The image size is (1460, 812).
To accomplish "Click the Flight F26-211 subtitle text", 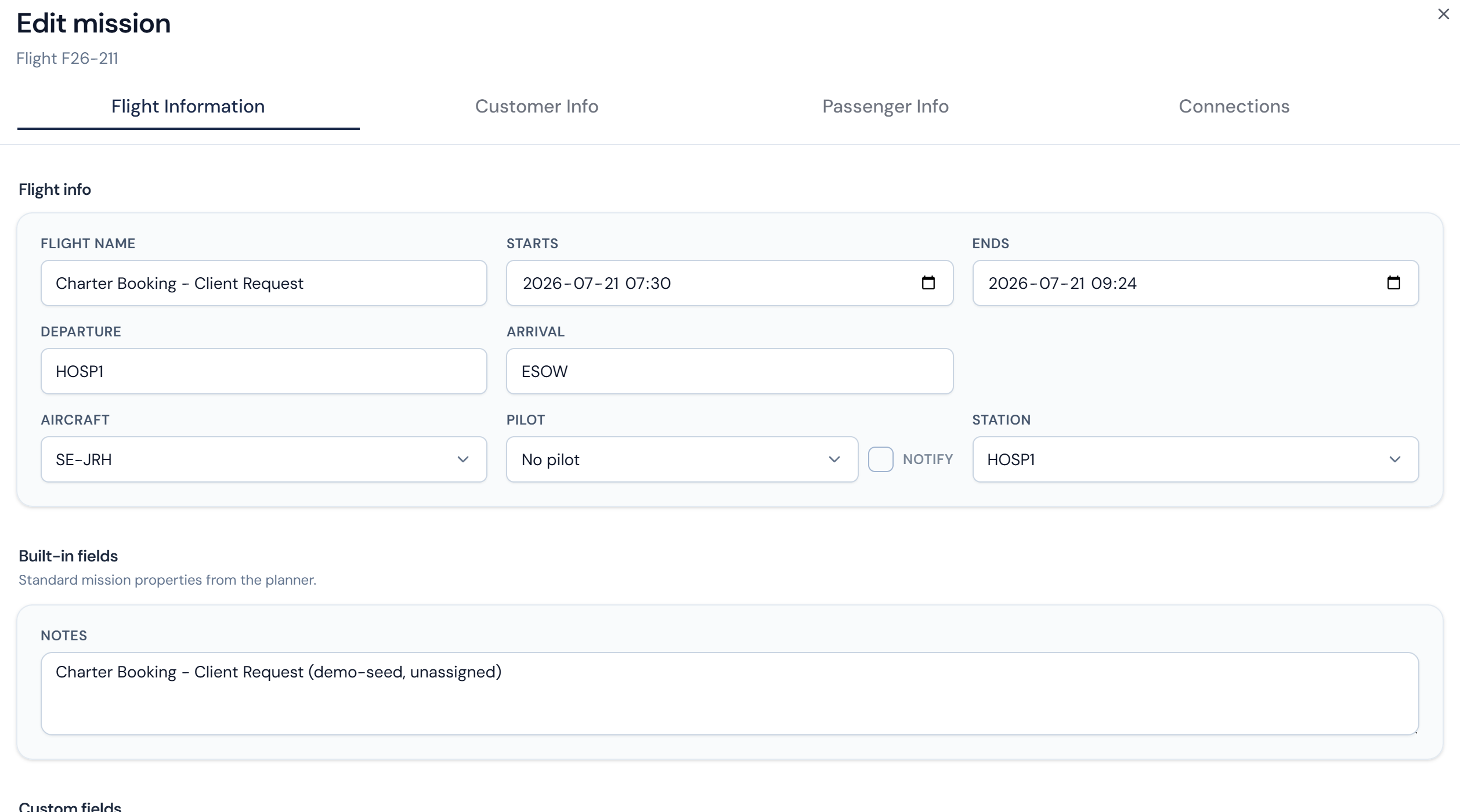I will pos(67,59).
